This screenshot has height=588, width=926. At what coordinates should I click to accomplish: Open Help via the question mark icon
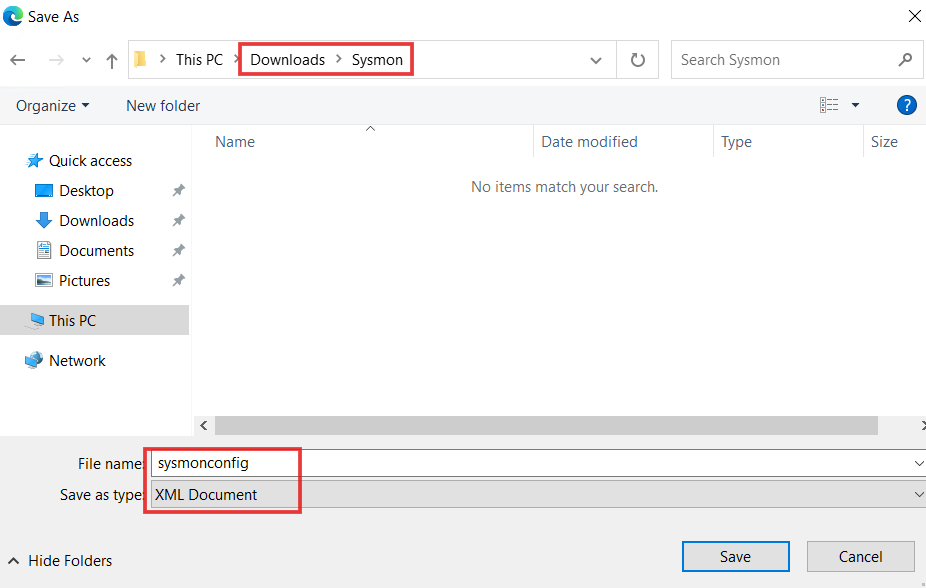907,105
